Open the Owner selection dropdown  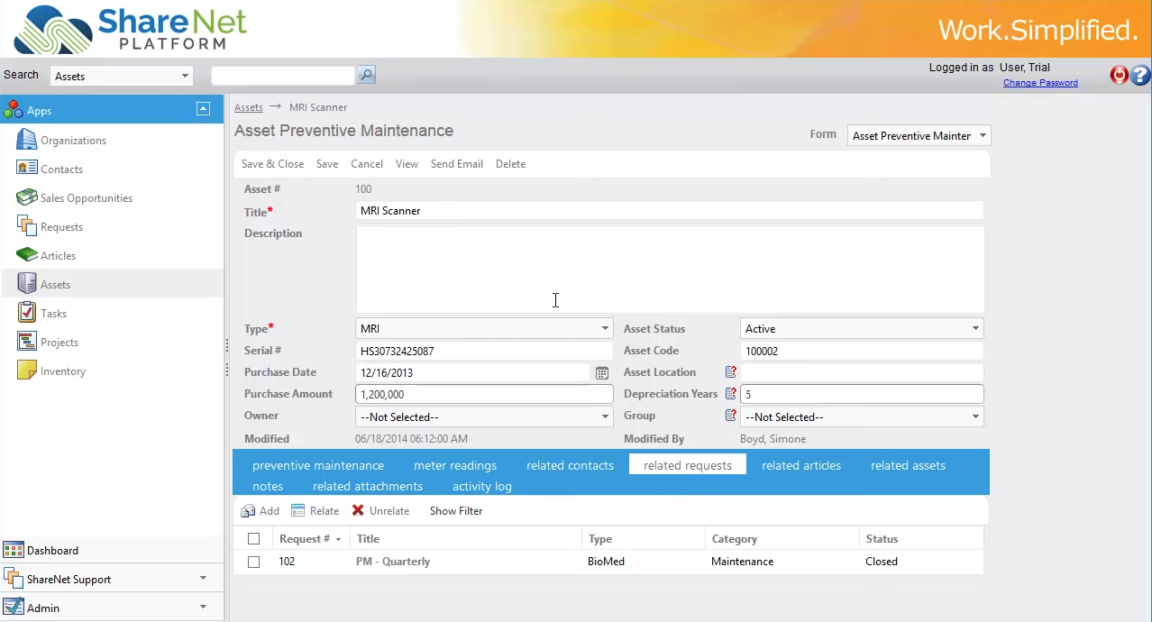604,416
